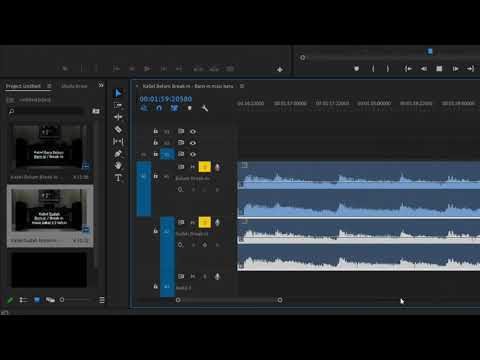Mark Out in Program Monitor

[388, 69]
